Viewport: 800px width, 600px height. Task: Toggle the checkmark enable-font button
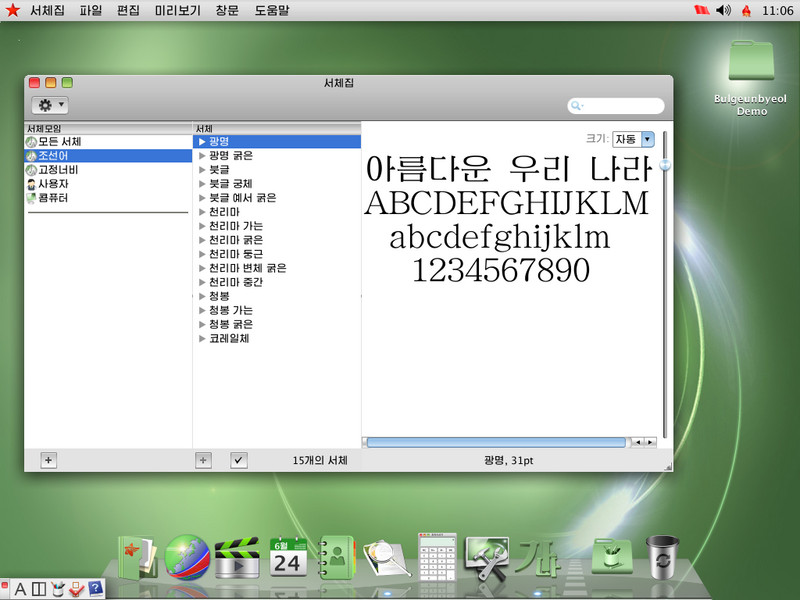click(x=239, y=460)
